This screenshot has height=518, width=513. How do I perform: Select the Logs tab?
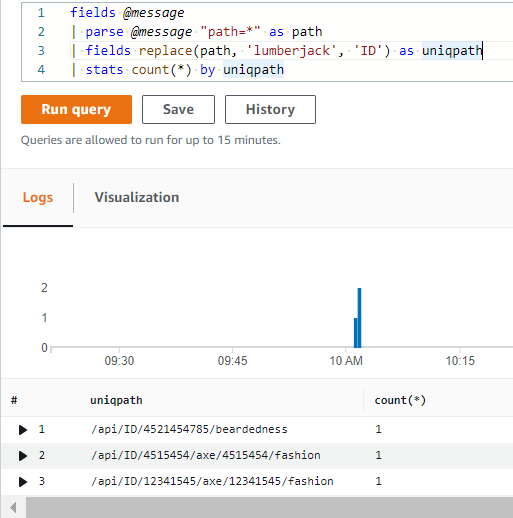(x=38, y=197)
